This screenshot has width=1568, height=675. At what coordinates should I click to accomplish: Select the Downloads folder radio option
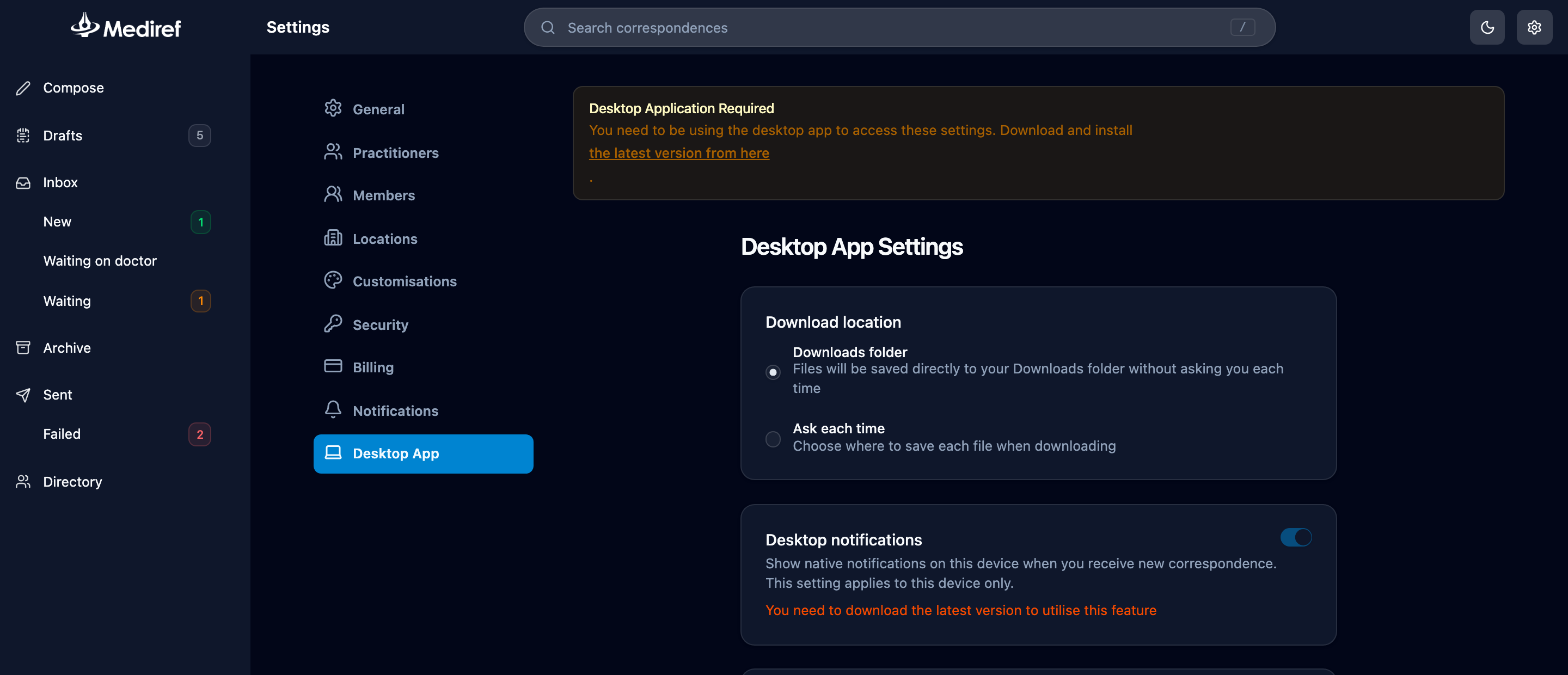[773, 372]
